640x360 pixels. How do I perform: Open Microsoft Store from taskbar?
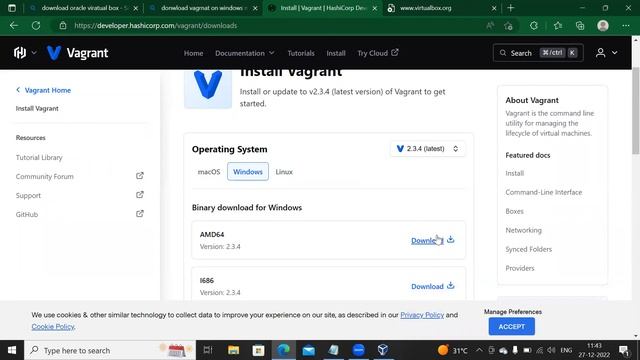pos(258,350)
